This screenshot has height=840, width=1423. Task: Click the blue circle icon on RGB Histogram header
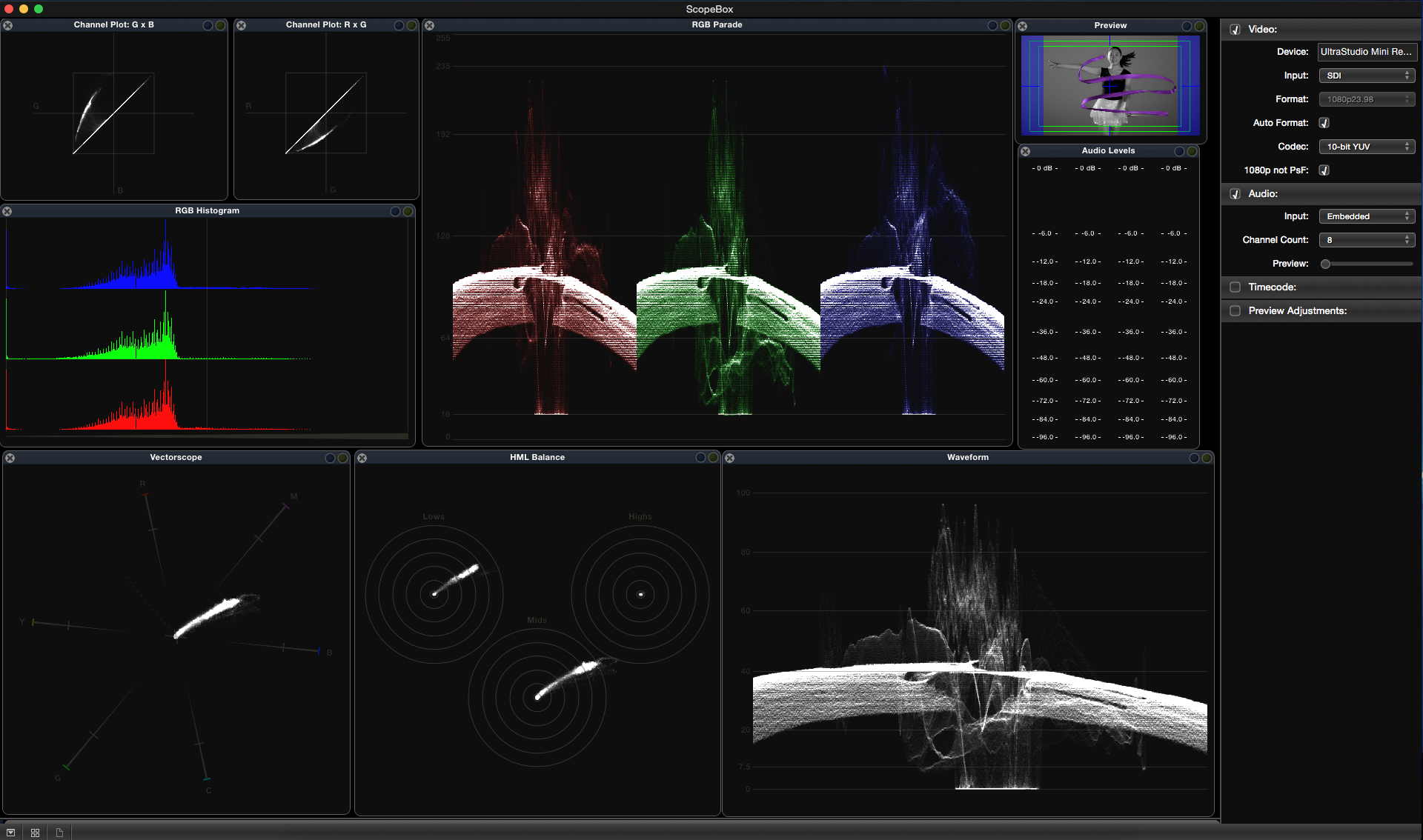coord(394,211)
